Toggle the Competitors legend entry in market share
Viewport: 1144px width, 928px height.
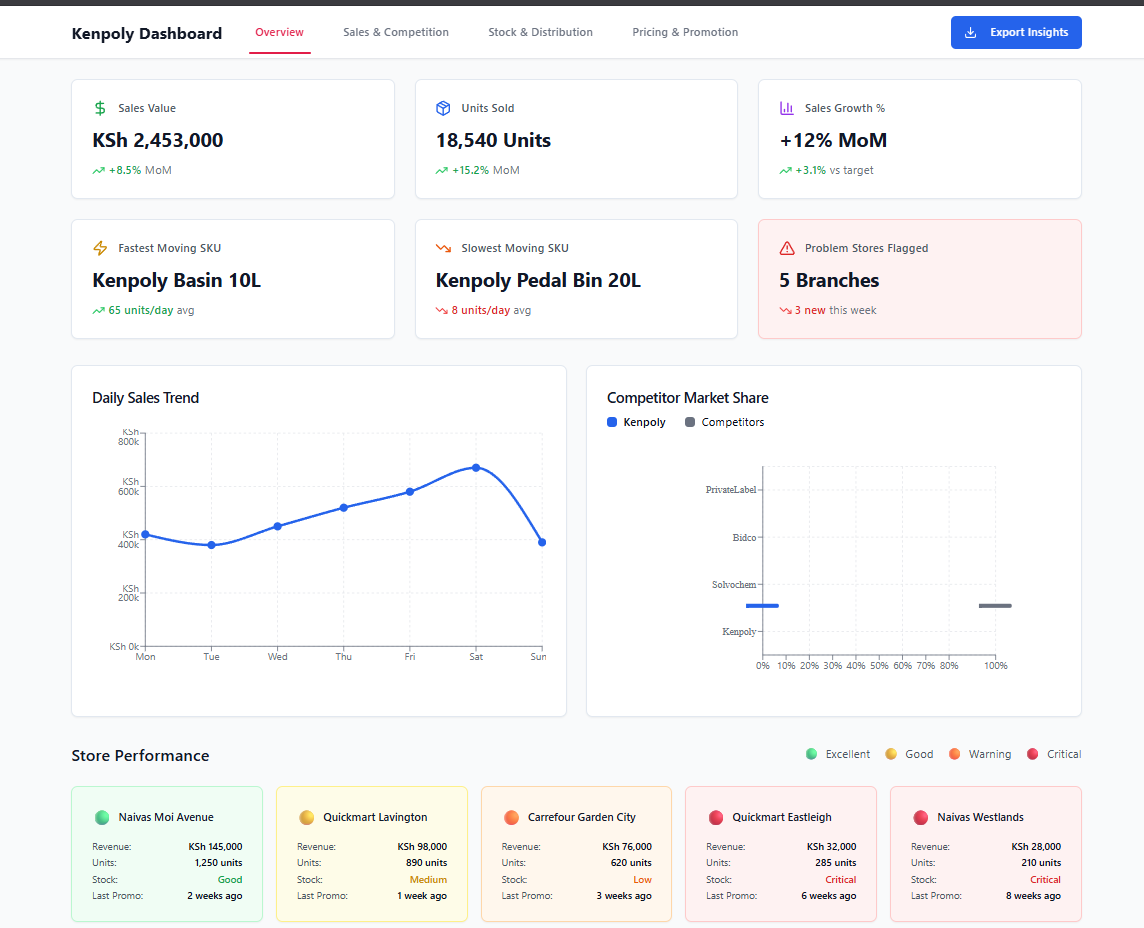724,422
